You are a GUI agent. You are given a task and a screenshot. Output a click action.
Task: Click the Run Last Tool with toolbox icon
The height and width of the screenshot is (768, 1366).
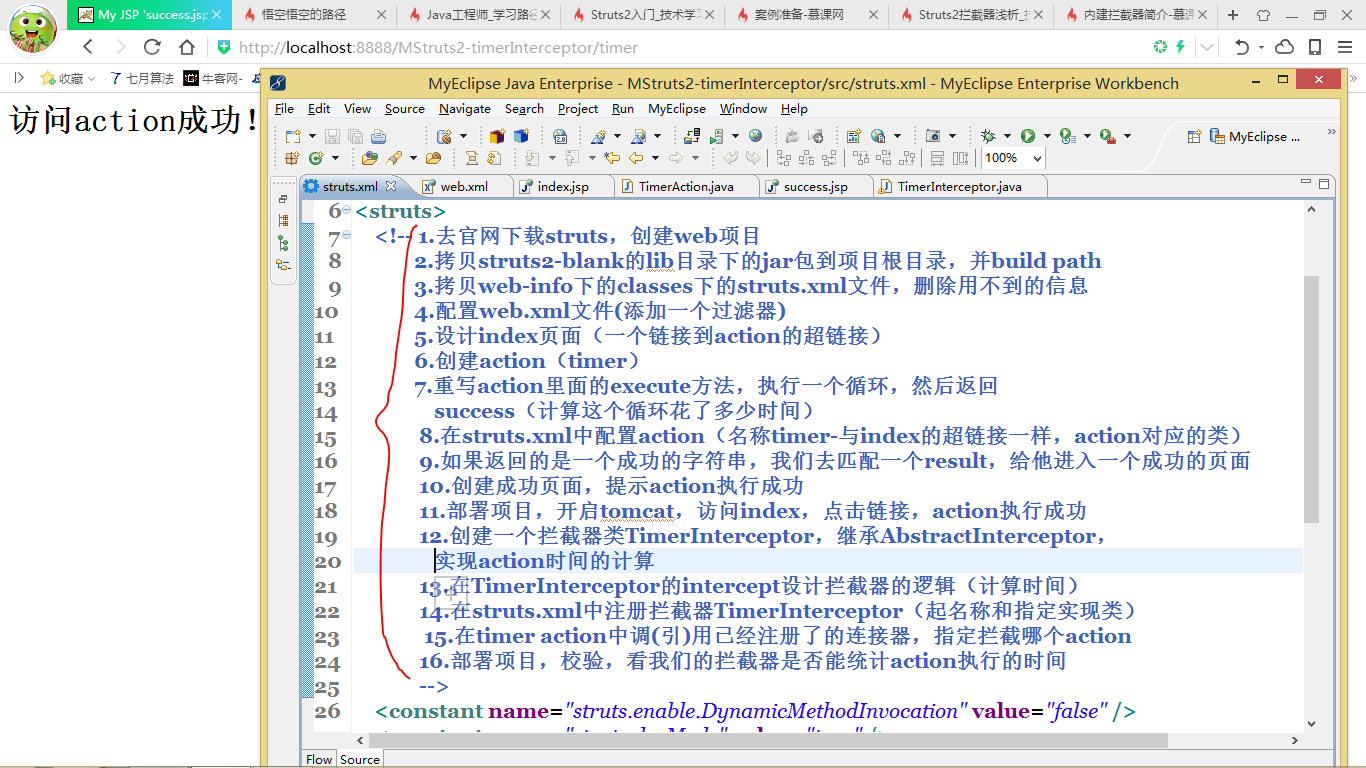click(x=1108, y=136)
